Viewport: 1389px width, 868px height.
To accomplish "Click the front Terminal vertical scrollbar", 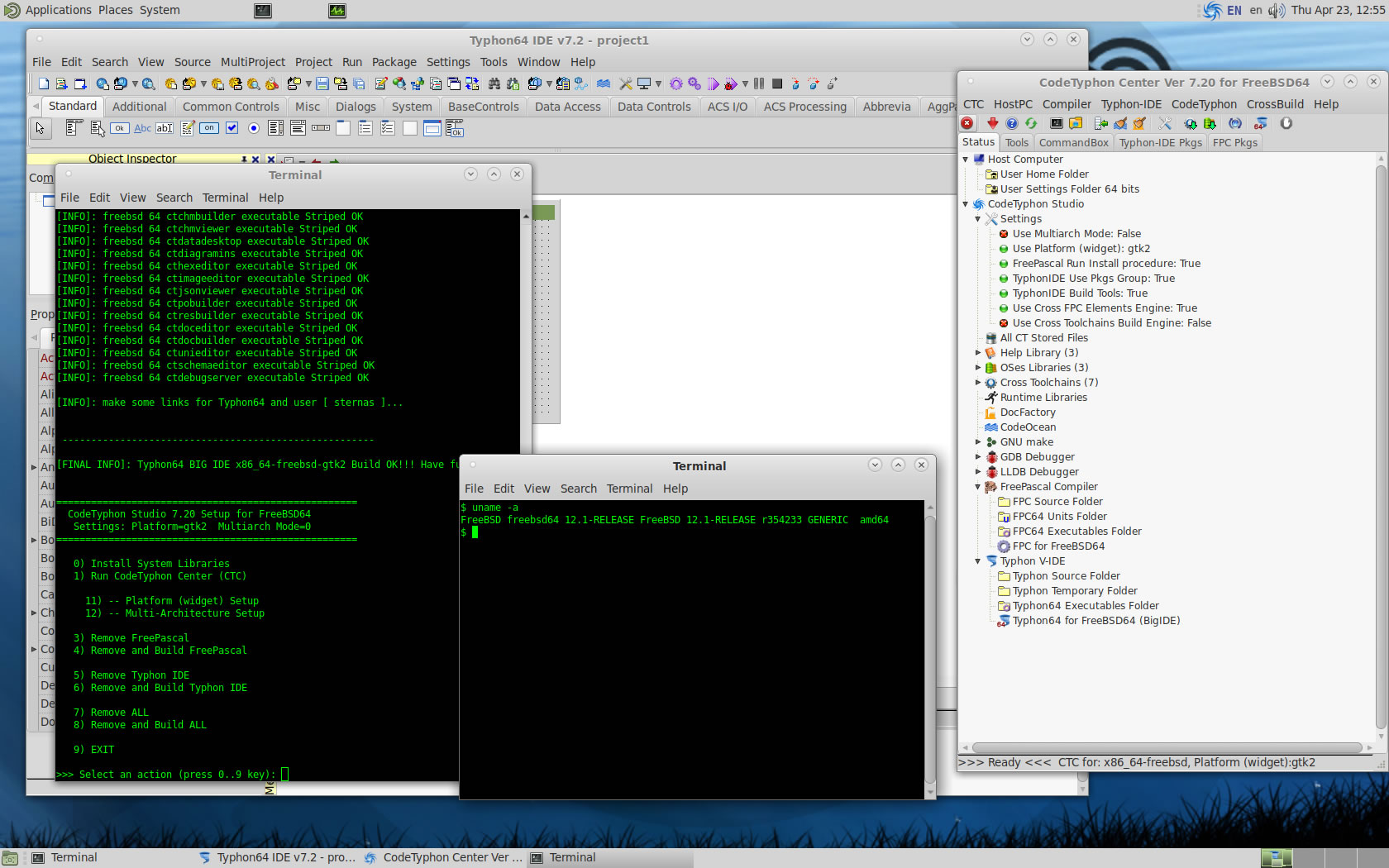I will [930, 649].
